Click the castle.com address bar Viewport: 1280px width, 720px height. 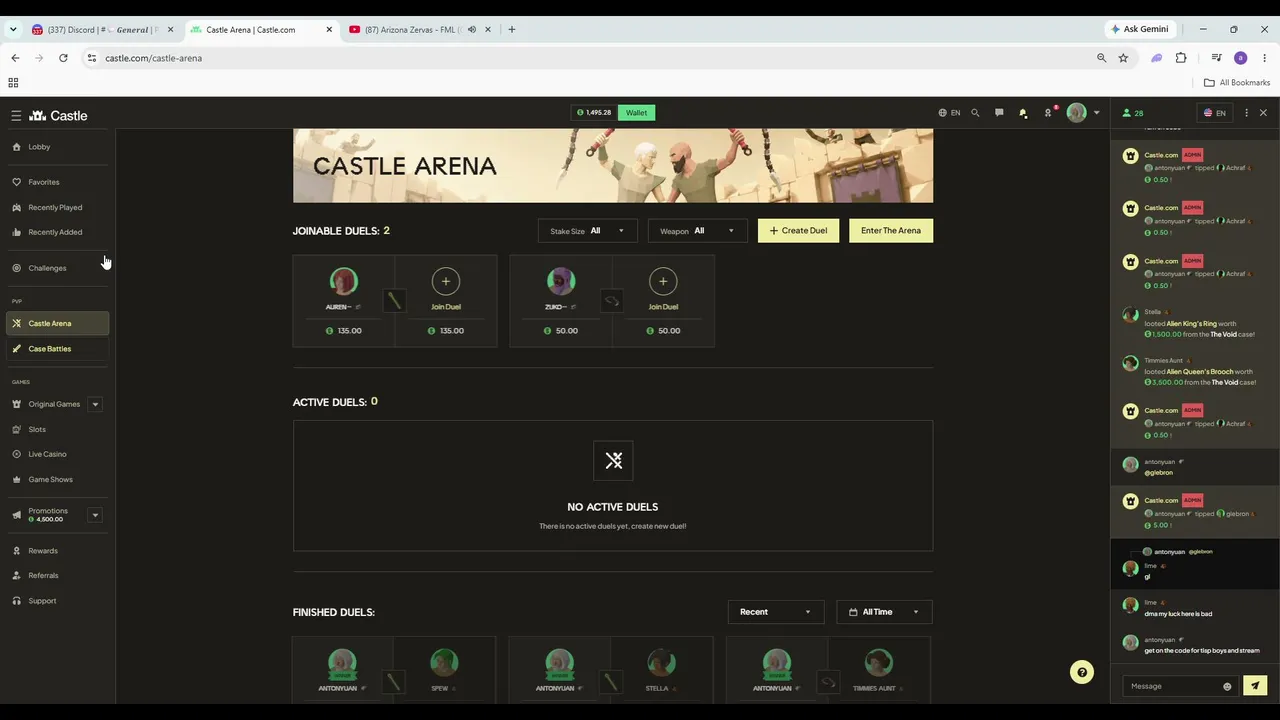click(590, 58)
